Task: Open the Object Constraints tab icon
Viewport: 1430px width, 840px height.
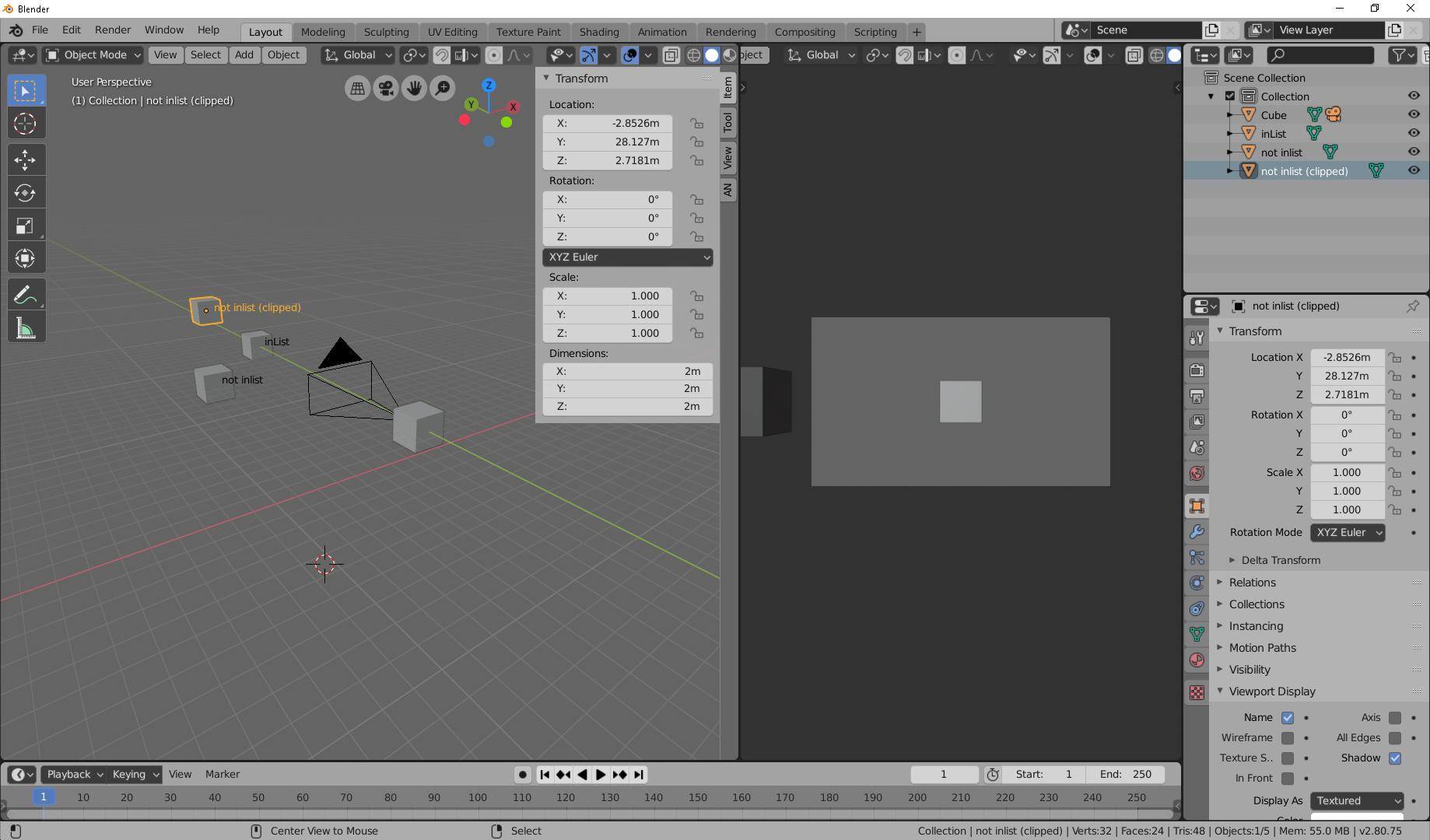Action: pos(1197,608)
